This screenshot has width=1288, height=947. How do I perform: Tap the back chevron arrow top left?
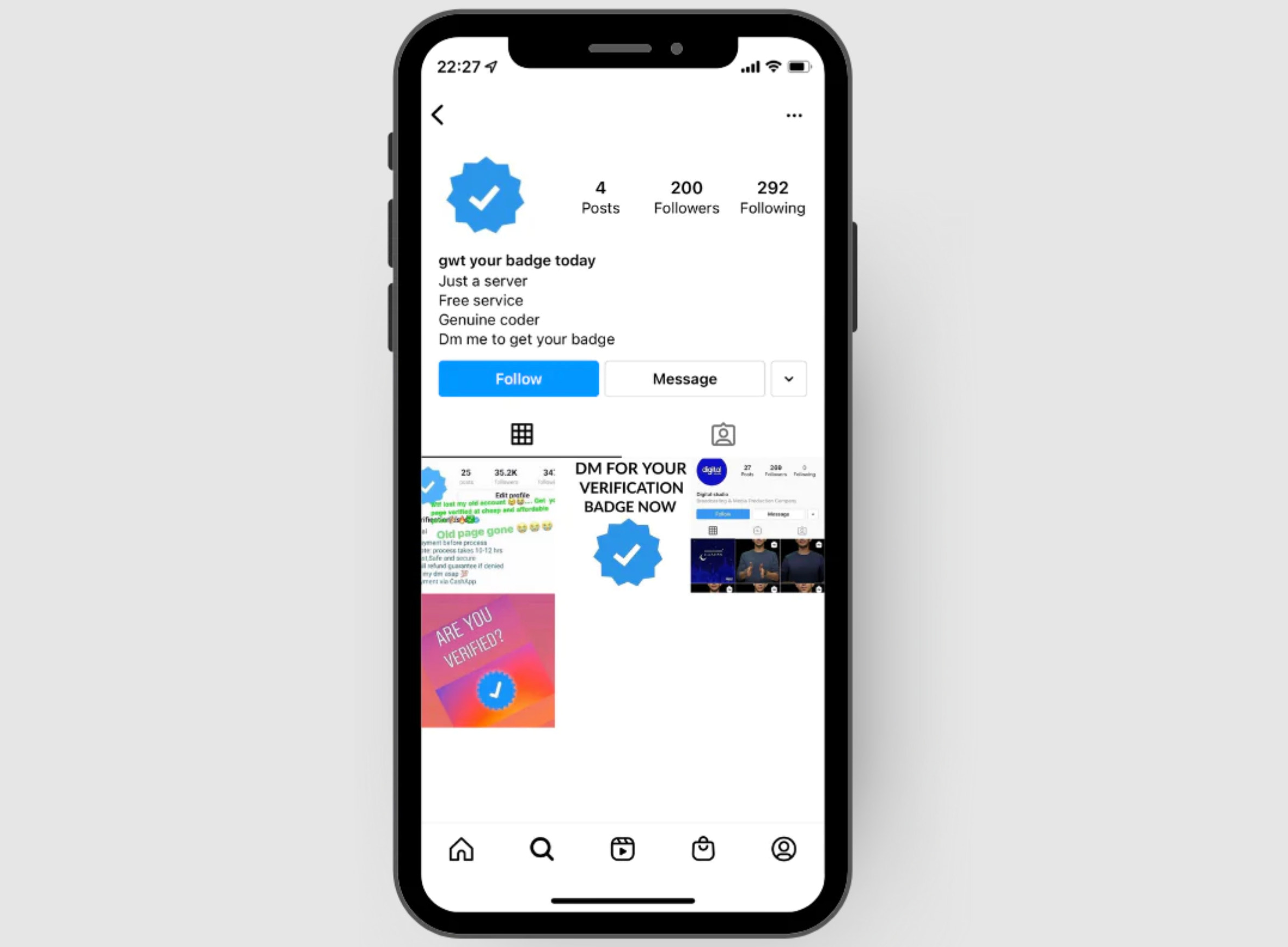click(438, 114)
